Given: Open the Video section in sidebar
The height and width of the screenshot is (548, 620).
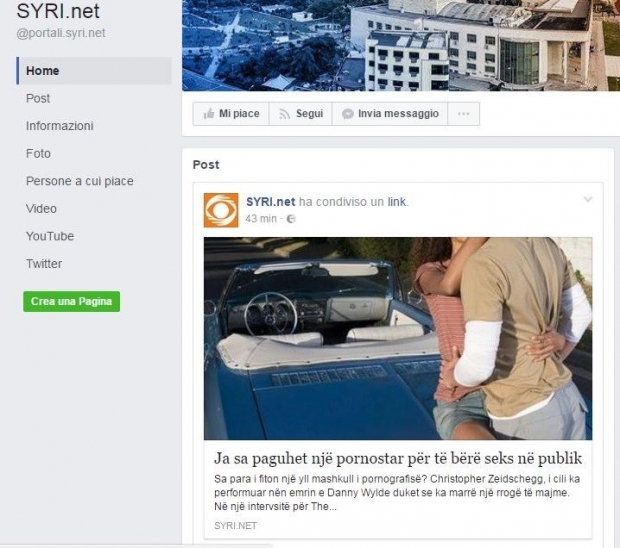Looking at the screenshot, I should click(x=41, y=209).
